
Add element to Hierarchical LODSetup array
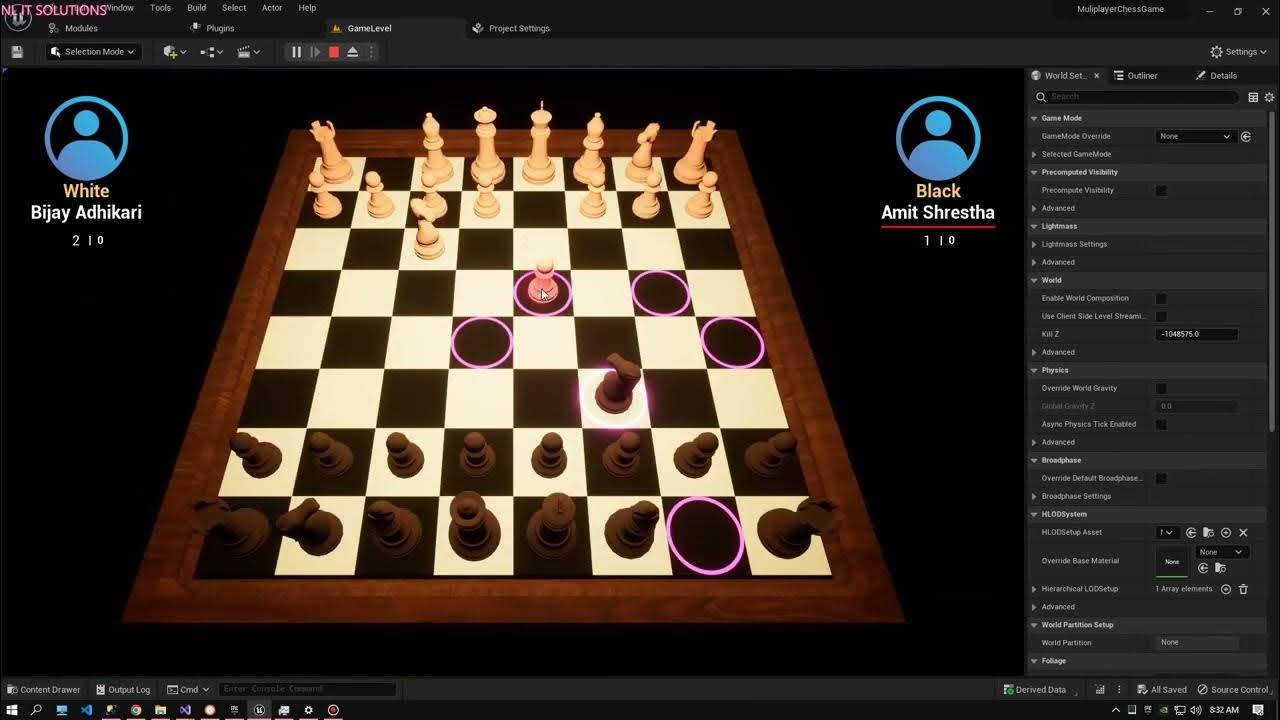pos(1226,589)
